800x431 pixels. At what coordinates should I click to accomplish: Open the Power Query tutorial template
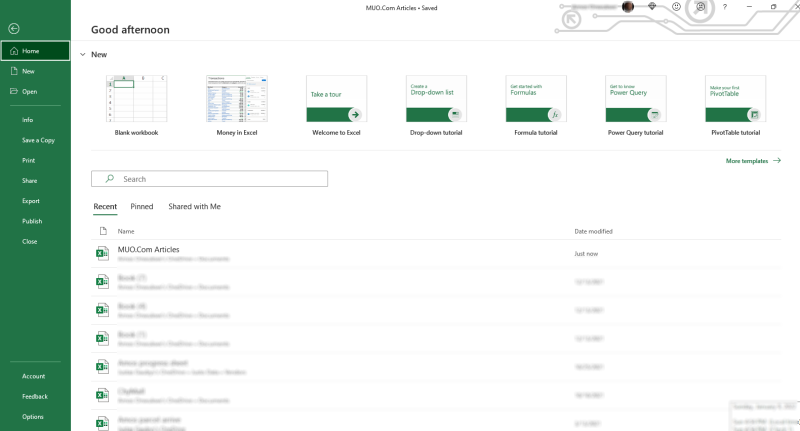pos(636,106)
